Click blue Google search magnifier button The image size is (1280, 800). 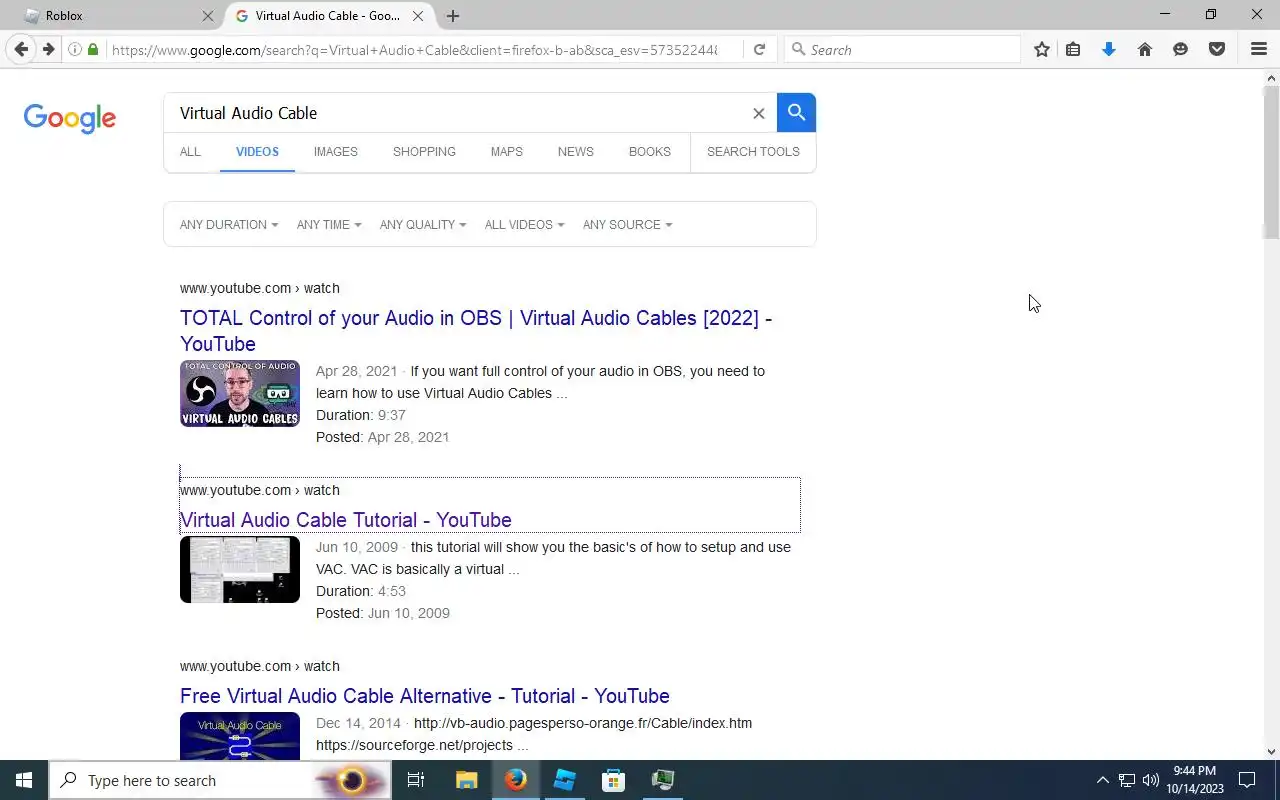796,112
